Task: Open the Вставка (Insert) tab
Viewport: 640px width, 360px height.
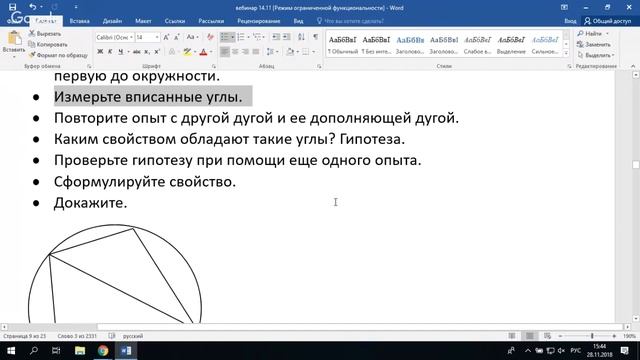Action: click(x=80, y=21)
